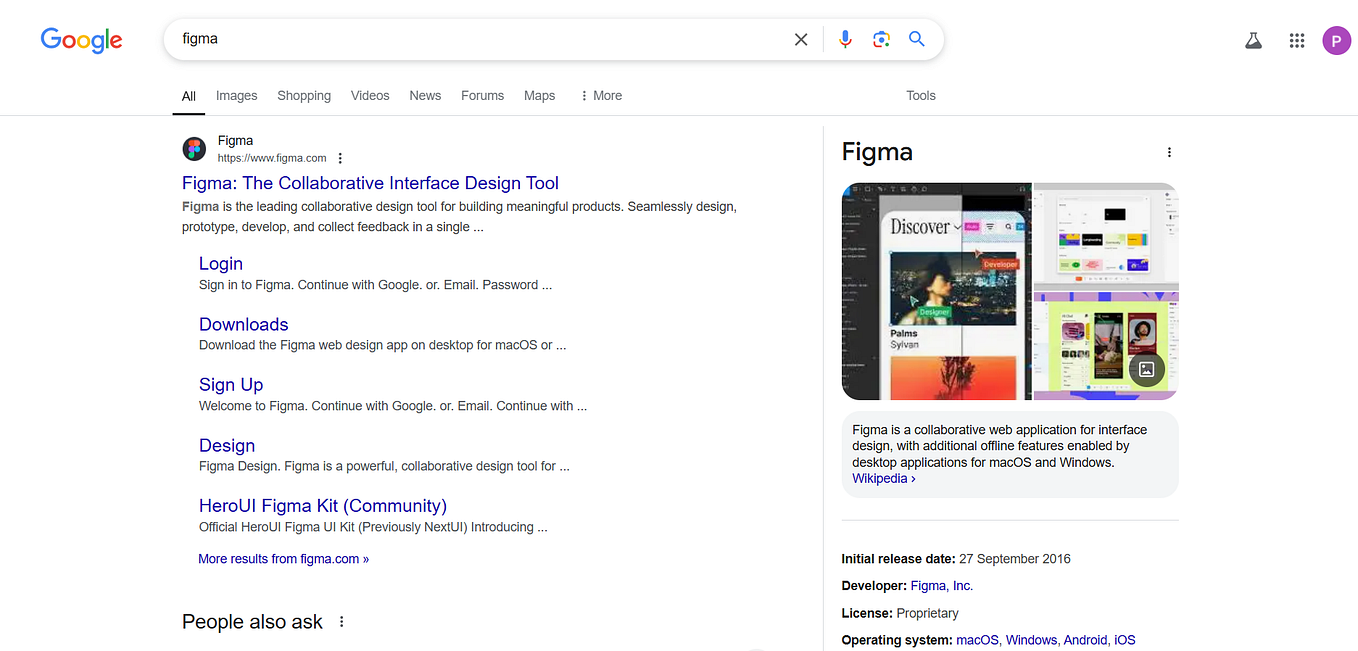
Task: Switch to the News tab
Action: pos(424,95)
